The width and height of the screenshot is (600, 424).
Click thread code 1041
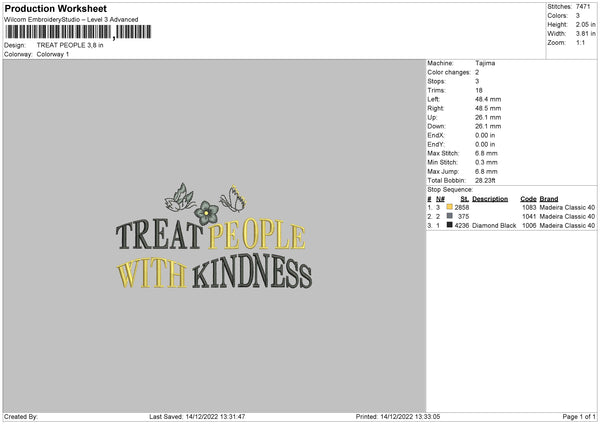click(529, 217)
